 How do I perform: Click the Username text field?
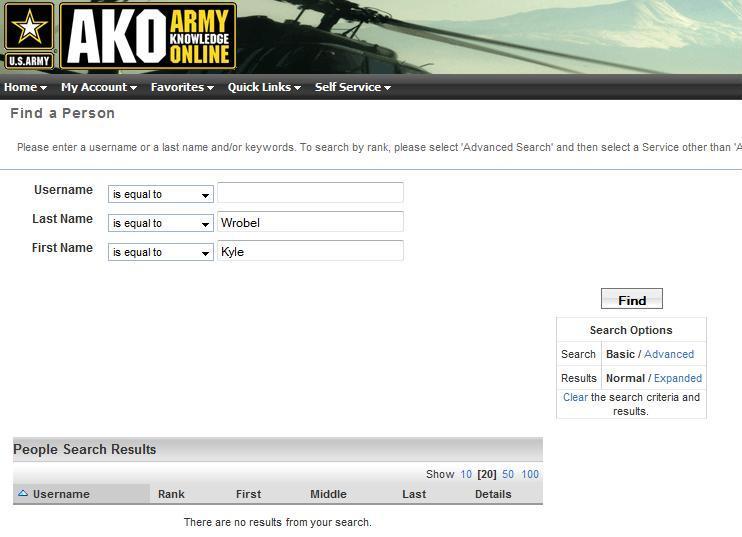pyautogui.click(x=310, y=193)
